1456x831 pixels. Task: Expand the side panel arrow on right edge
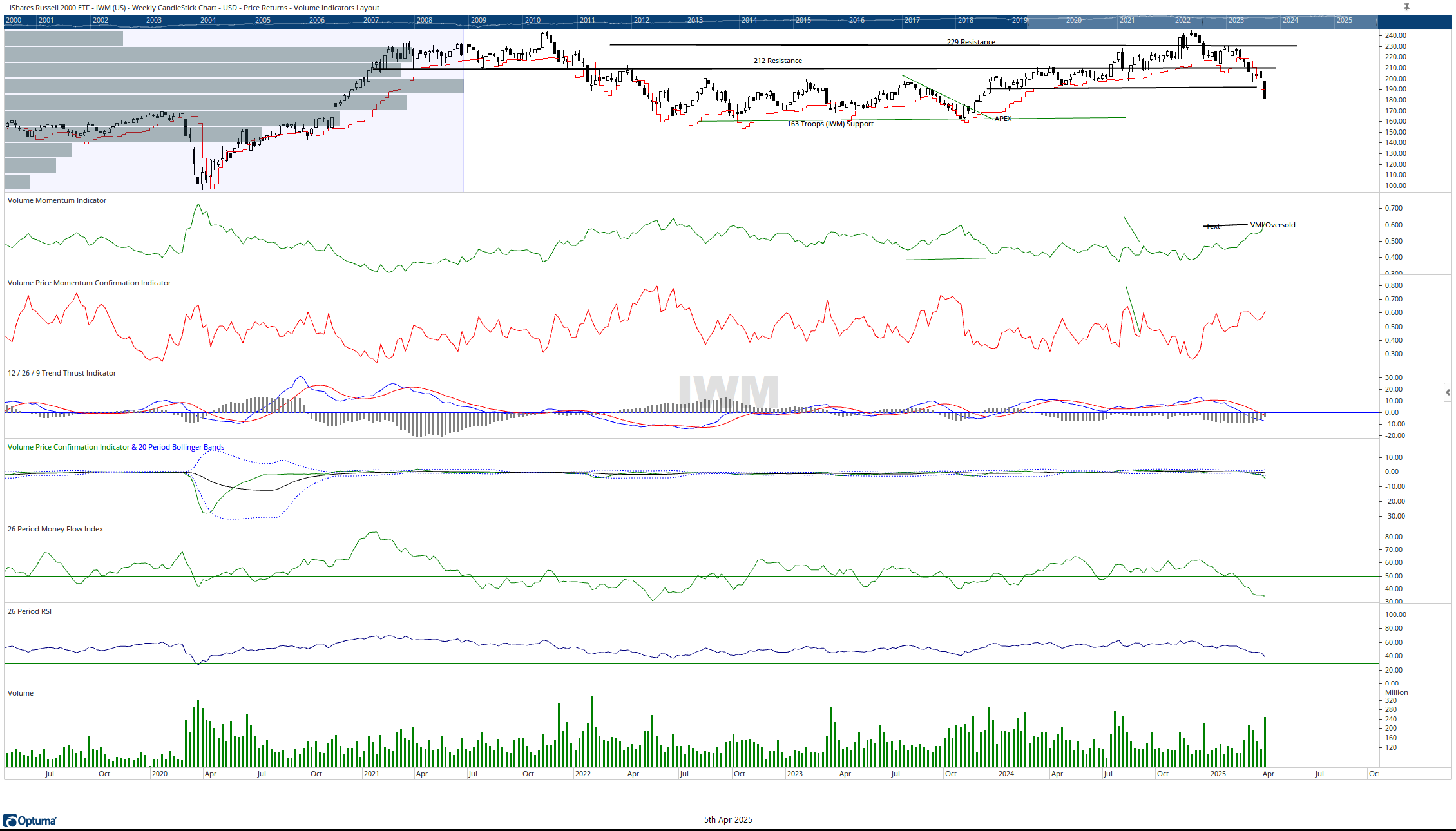(x=1448, y=392)
